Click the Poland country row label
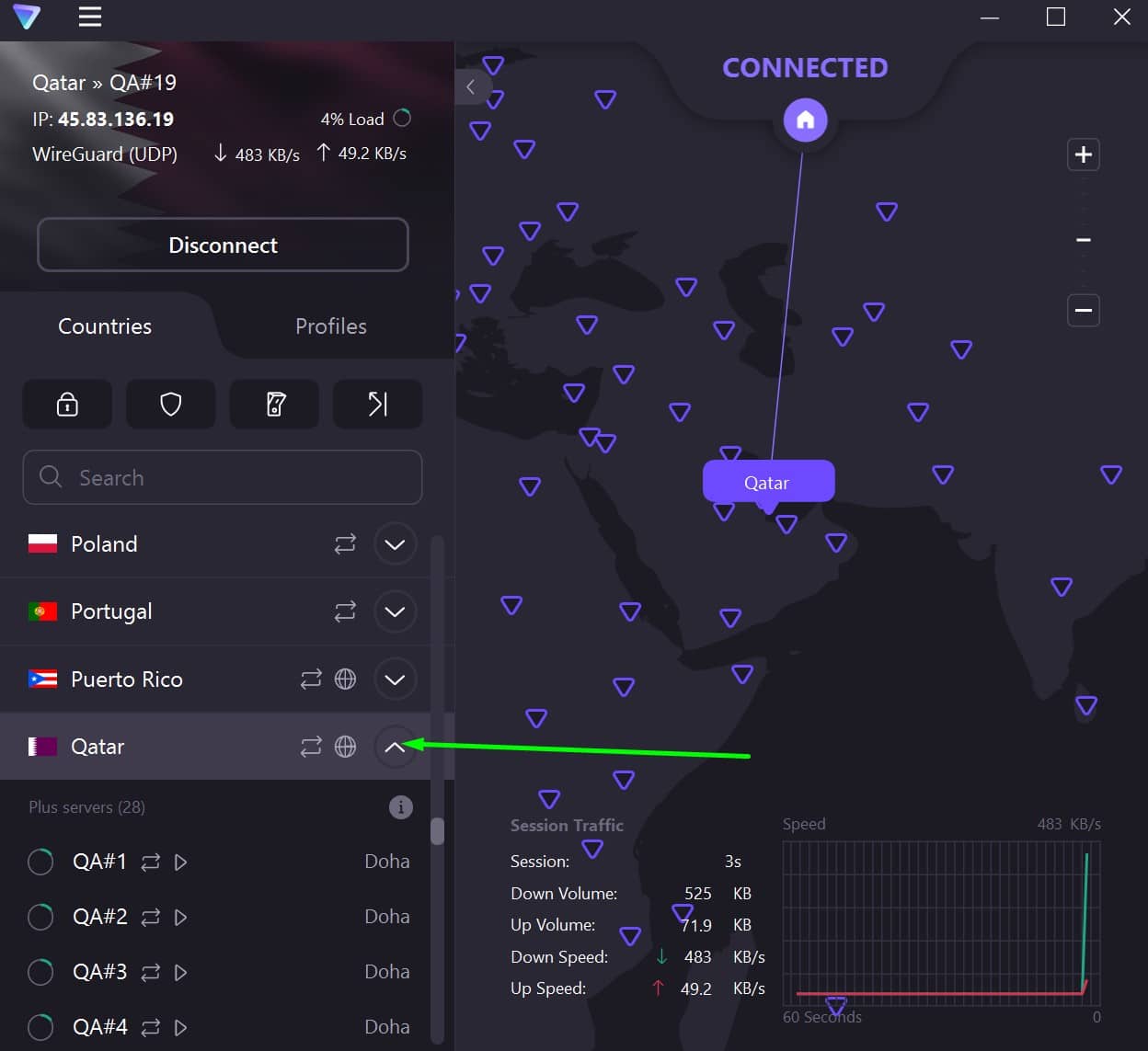 coord(104,544)
